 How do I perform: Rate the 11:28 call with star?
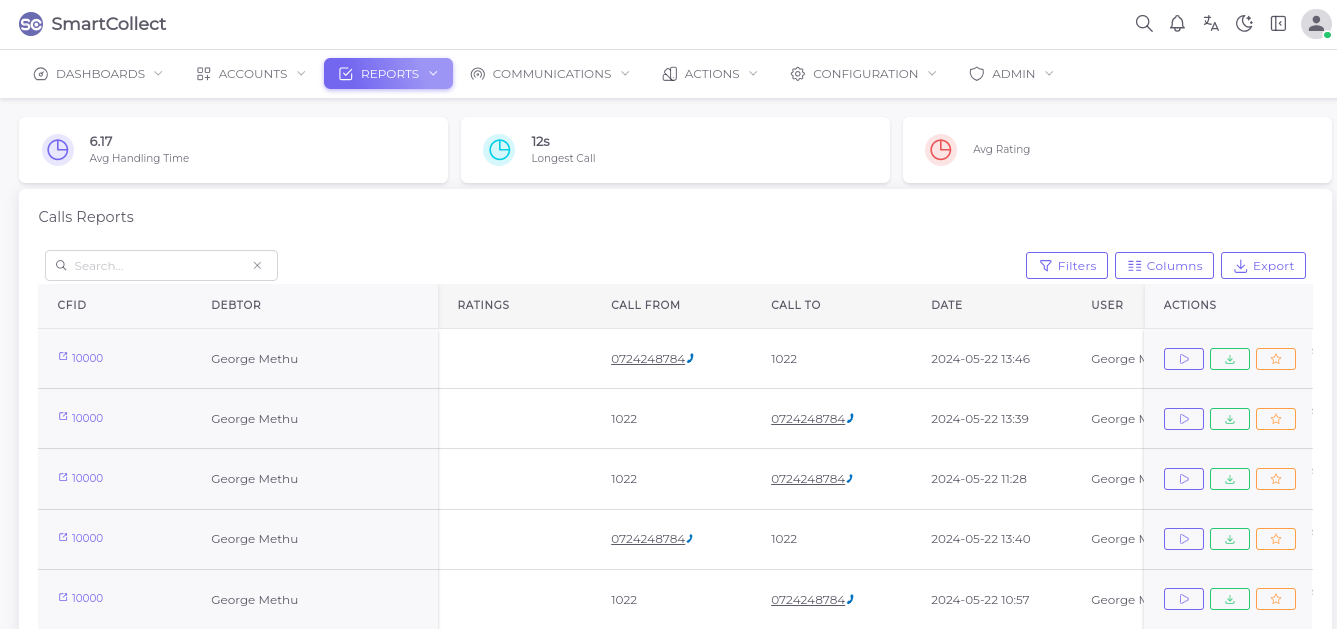1276,479
